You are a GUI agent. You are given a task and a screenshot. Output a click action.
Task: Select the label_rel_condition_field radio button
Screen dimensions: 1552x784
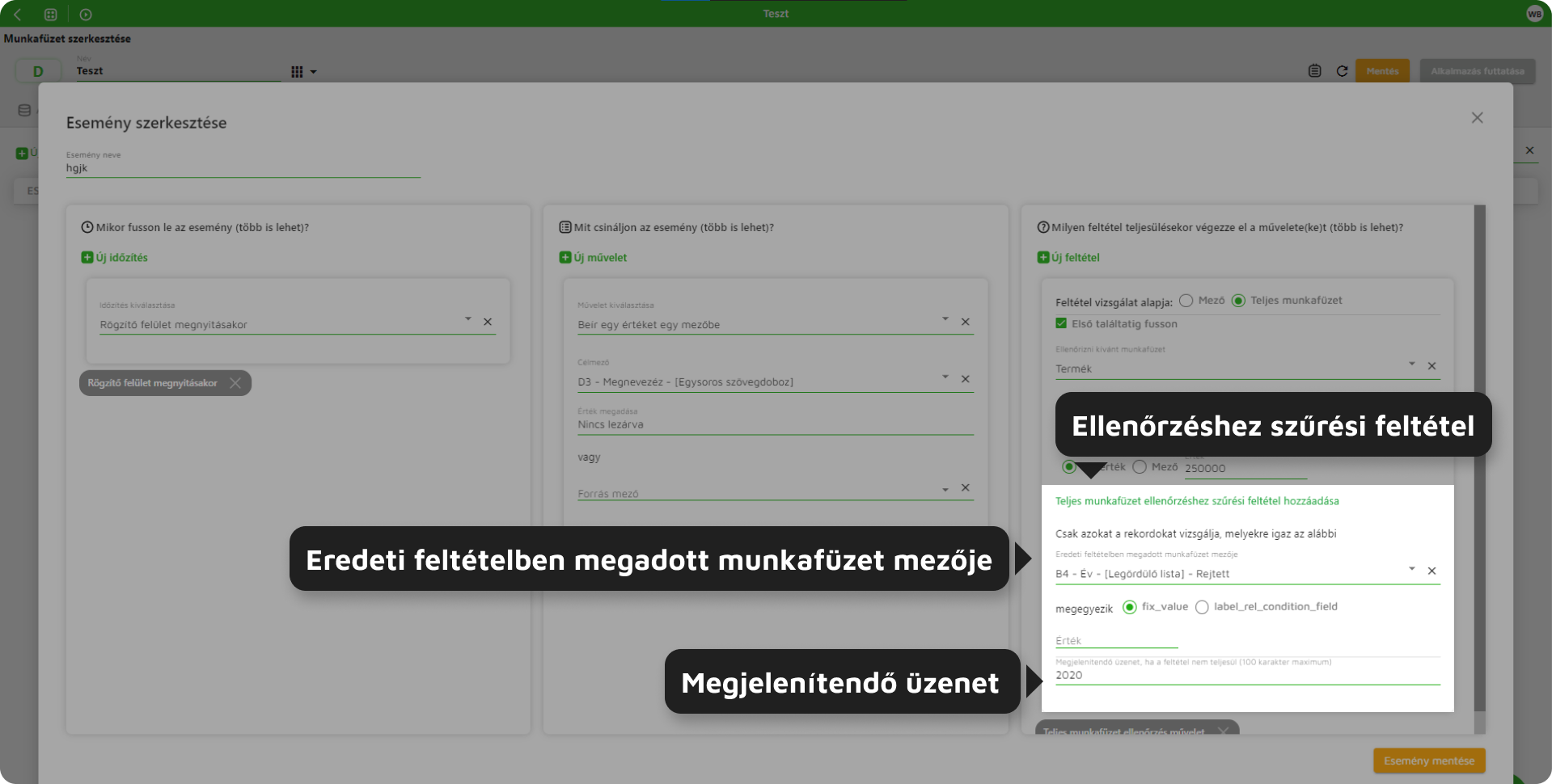coord(1202,607)
